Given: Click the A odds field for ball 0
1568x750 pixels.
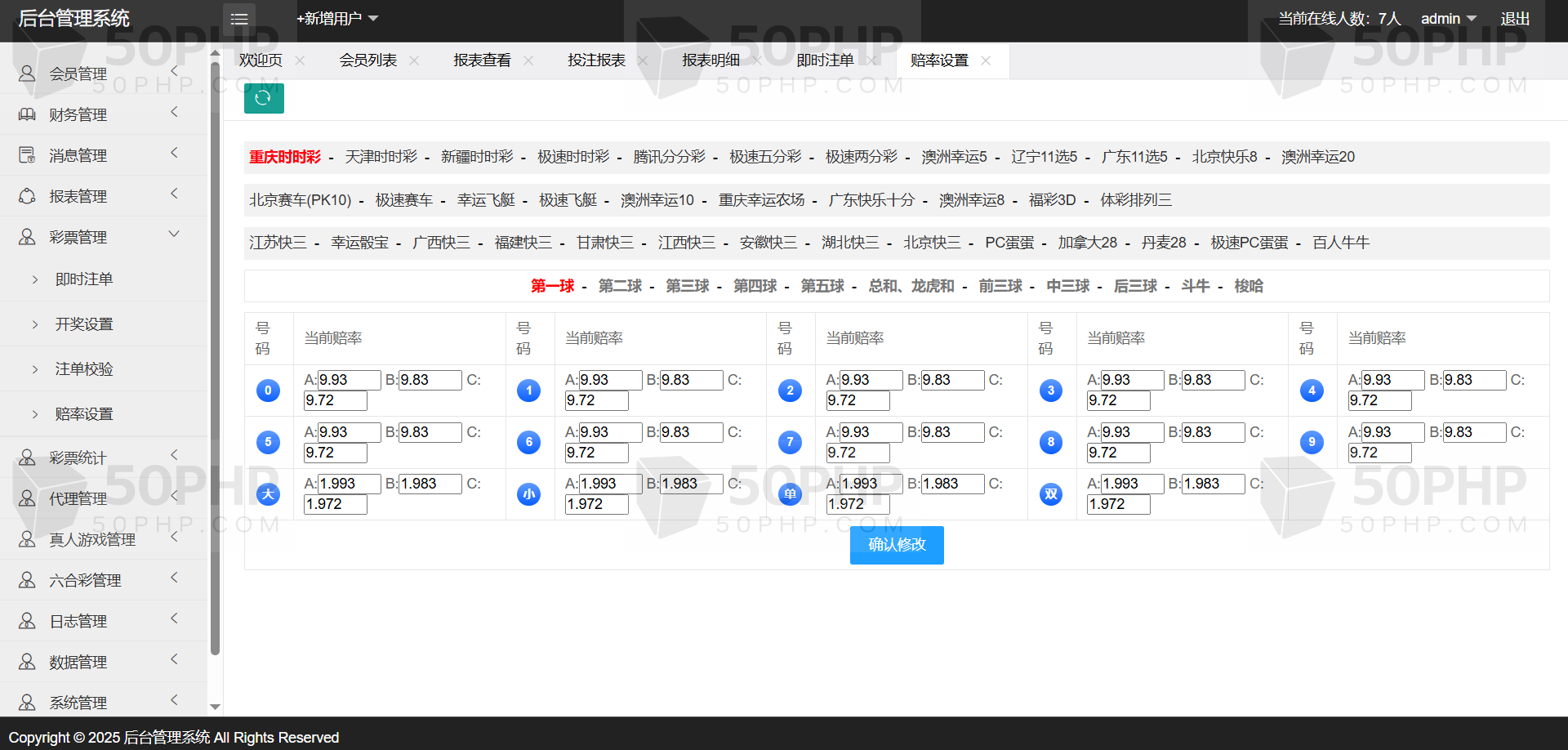Looking at the screenshot, I should tap(349, 380).
